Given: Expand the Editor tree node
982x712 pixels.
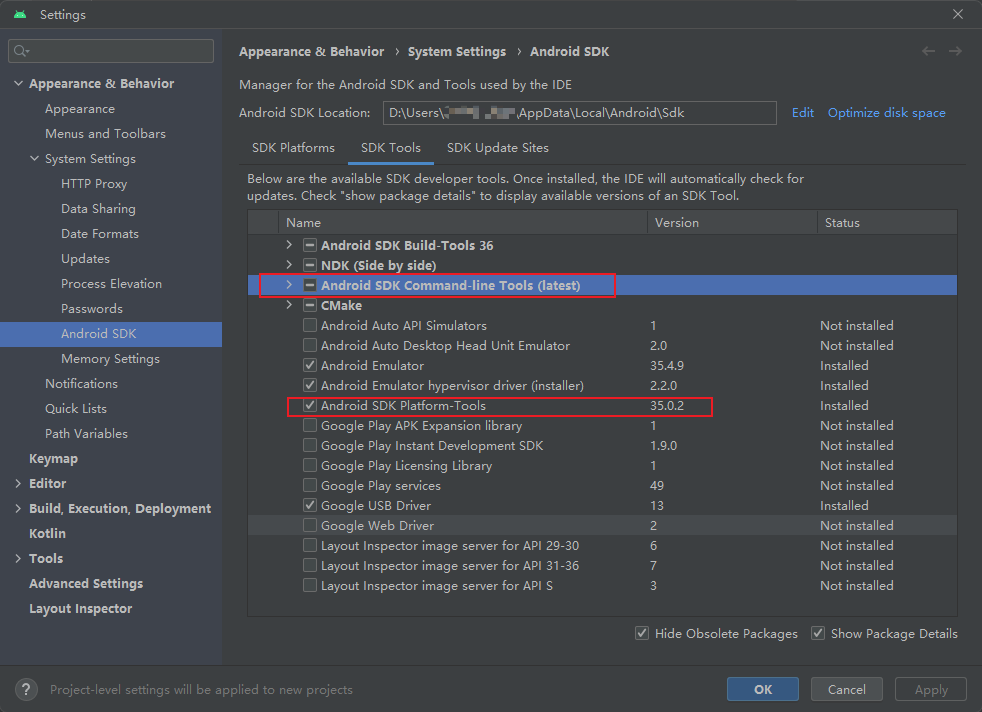Looking at the screenshot, I should point(18,483).
